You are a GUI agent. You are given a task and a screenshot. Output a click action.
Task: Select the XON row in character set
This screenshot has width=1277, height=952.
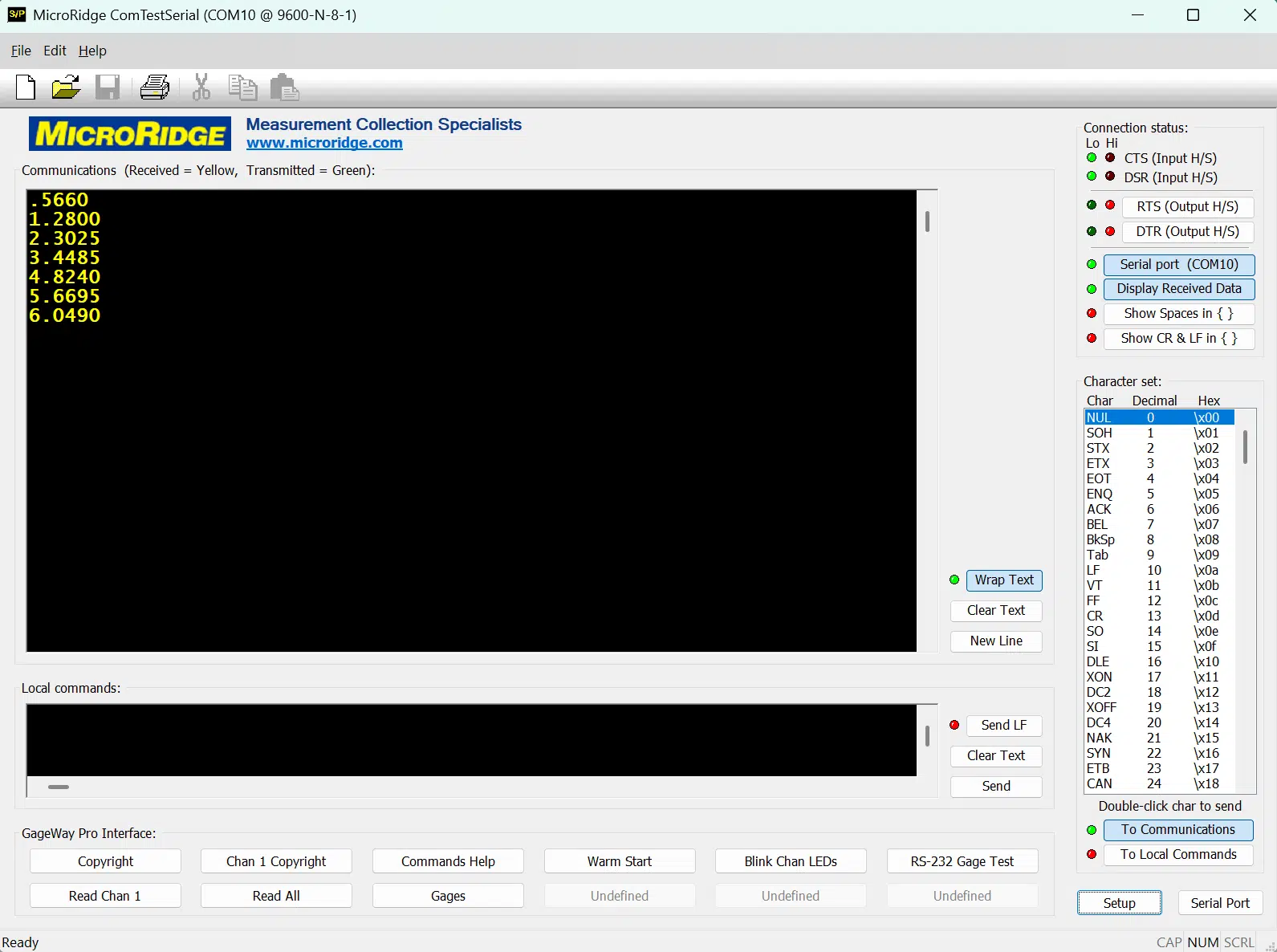pyautogui.click(x=1156, y=677)
